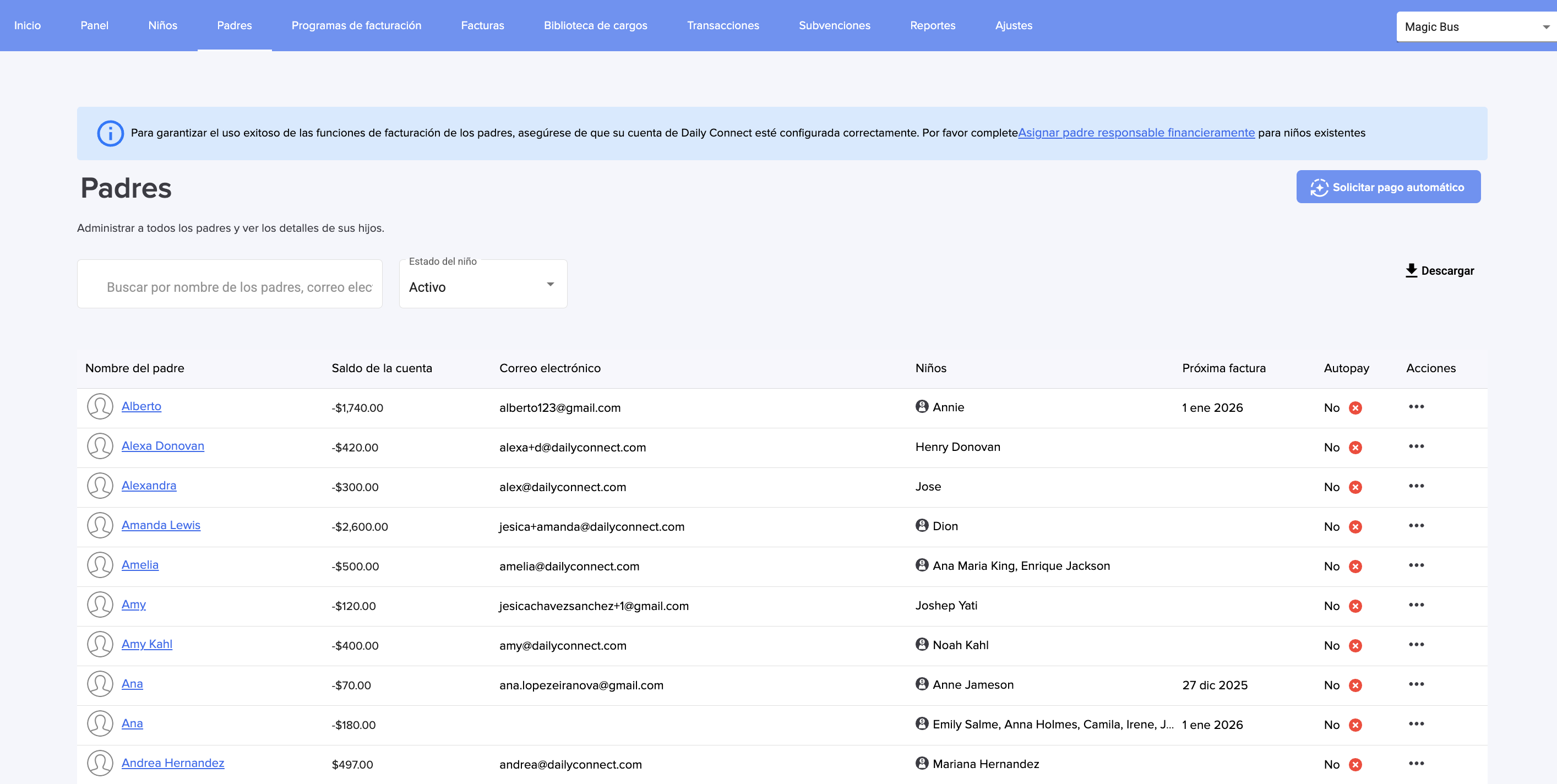Open the three-dot actions menu for Amy Kahl
Viewport: 1557px width, 784px height.
pos(1416,644)
